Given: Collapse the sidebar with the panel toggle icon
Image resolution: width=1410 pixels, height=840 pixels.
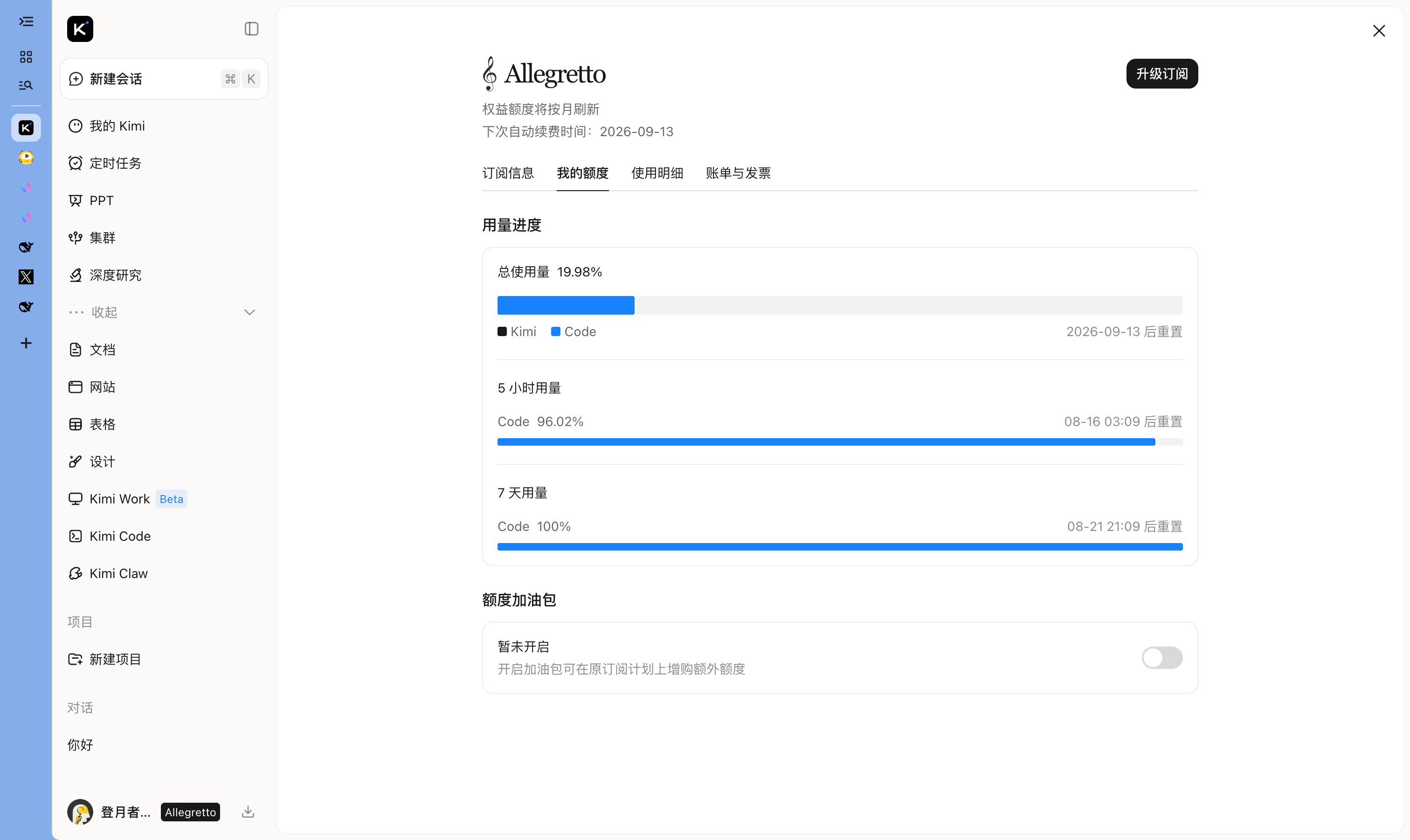Looking at the screenshot, I should (251, 29).
